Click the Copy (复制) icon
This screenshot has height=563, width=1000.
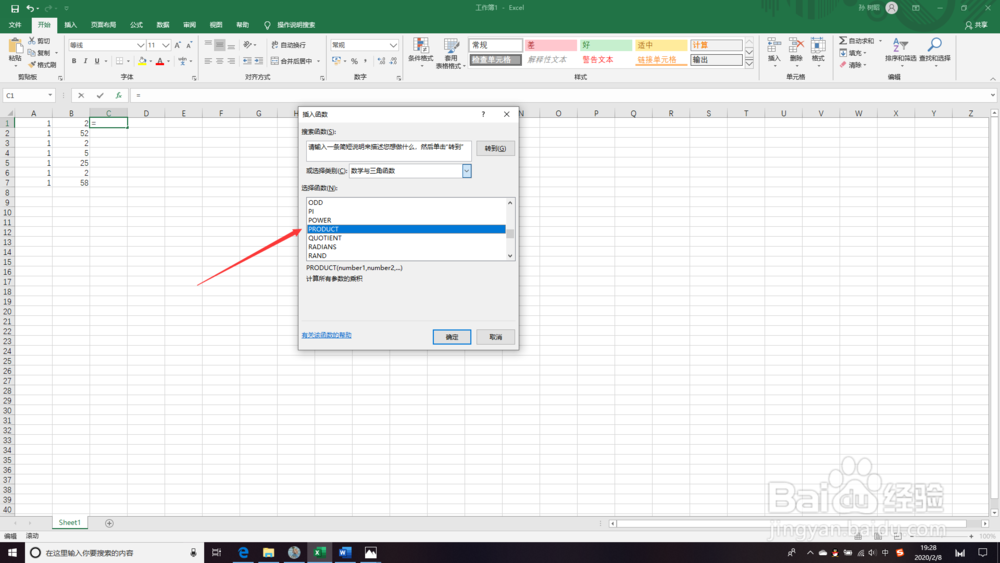(32, 53)
